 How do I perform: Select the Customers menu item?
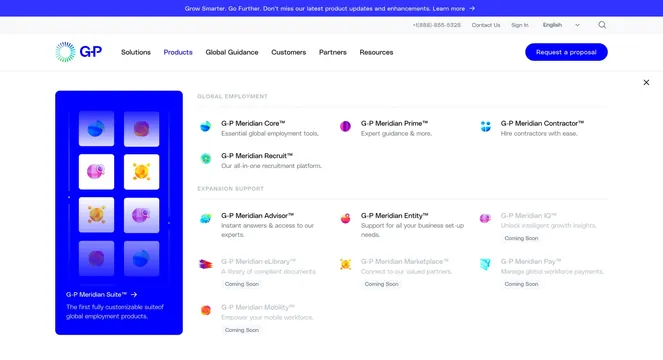288,52
